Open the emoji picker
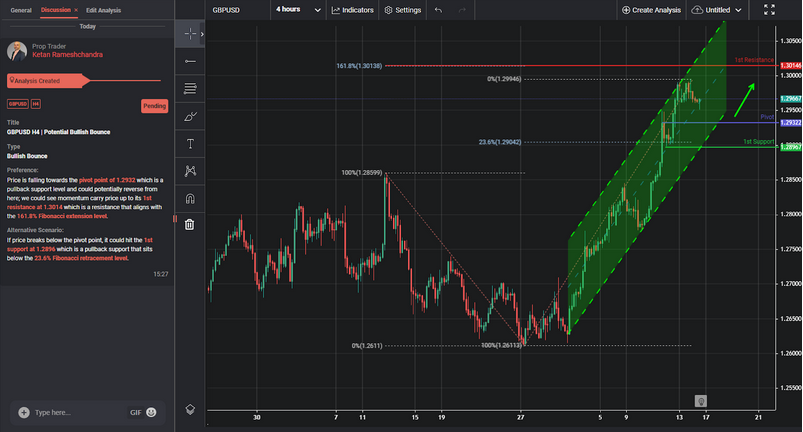 click(x=151, y=412)
